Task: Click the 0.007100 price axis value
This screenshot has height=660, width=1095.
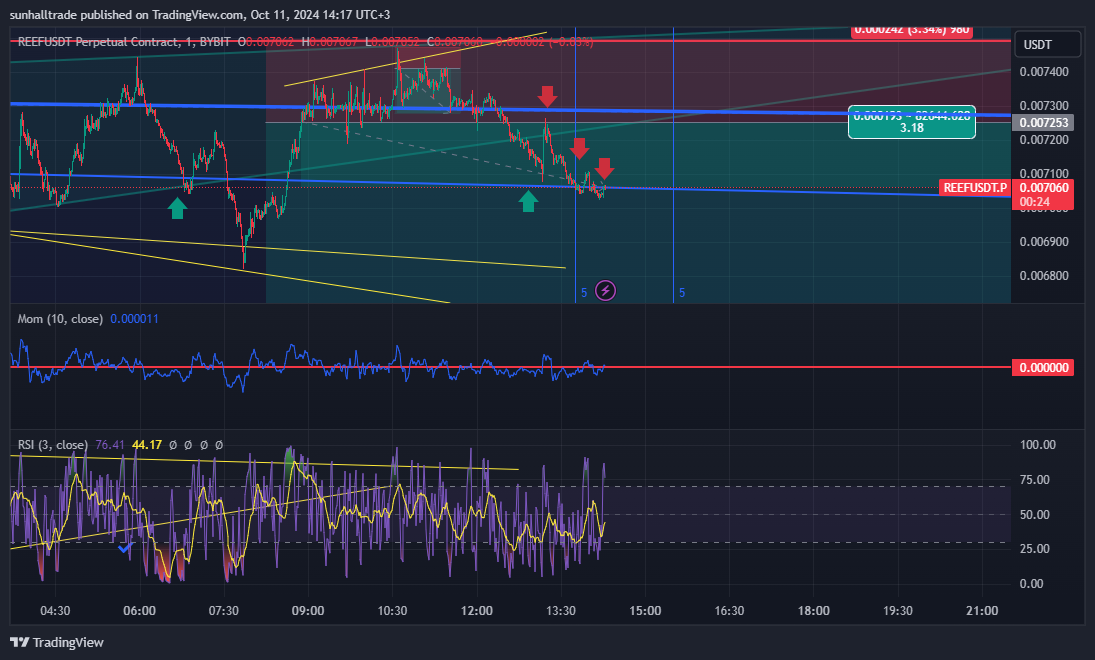Action: pos(1043,174)
